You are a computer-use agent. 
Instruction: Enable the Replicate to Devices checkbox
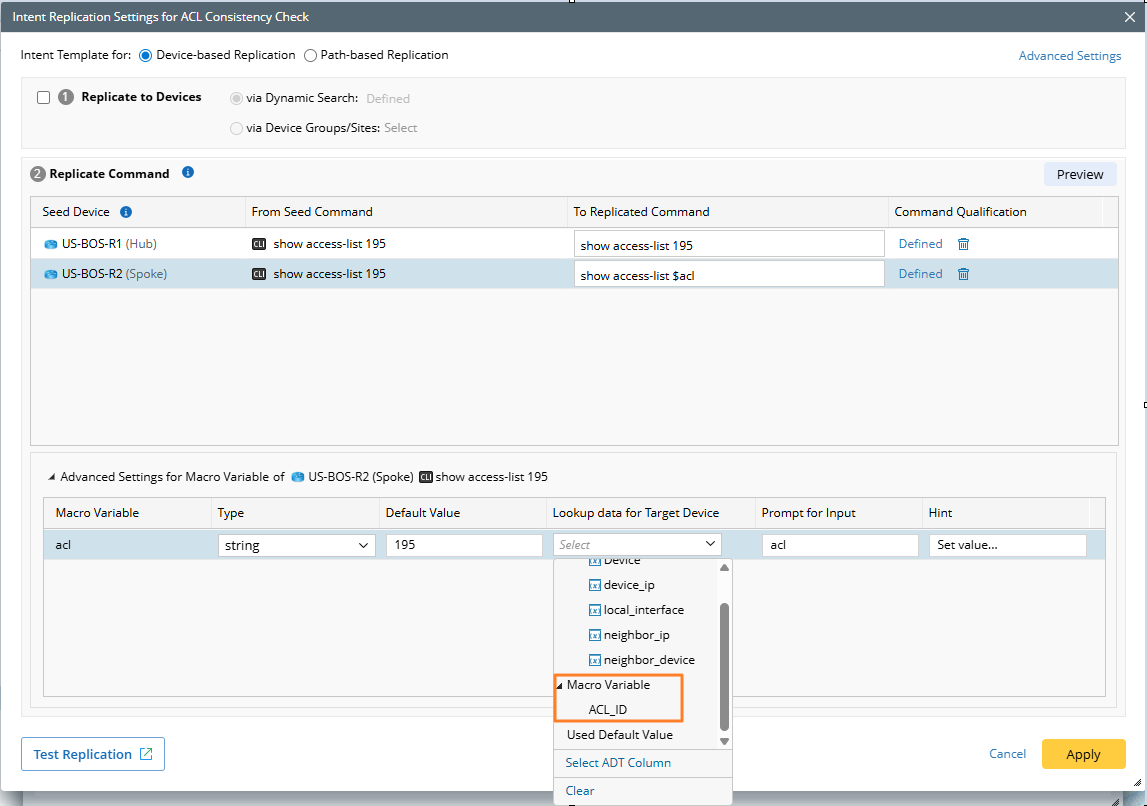43,98
